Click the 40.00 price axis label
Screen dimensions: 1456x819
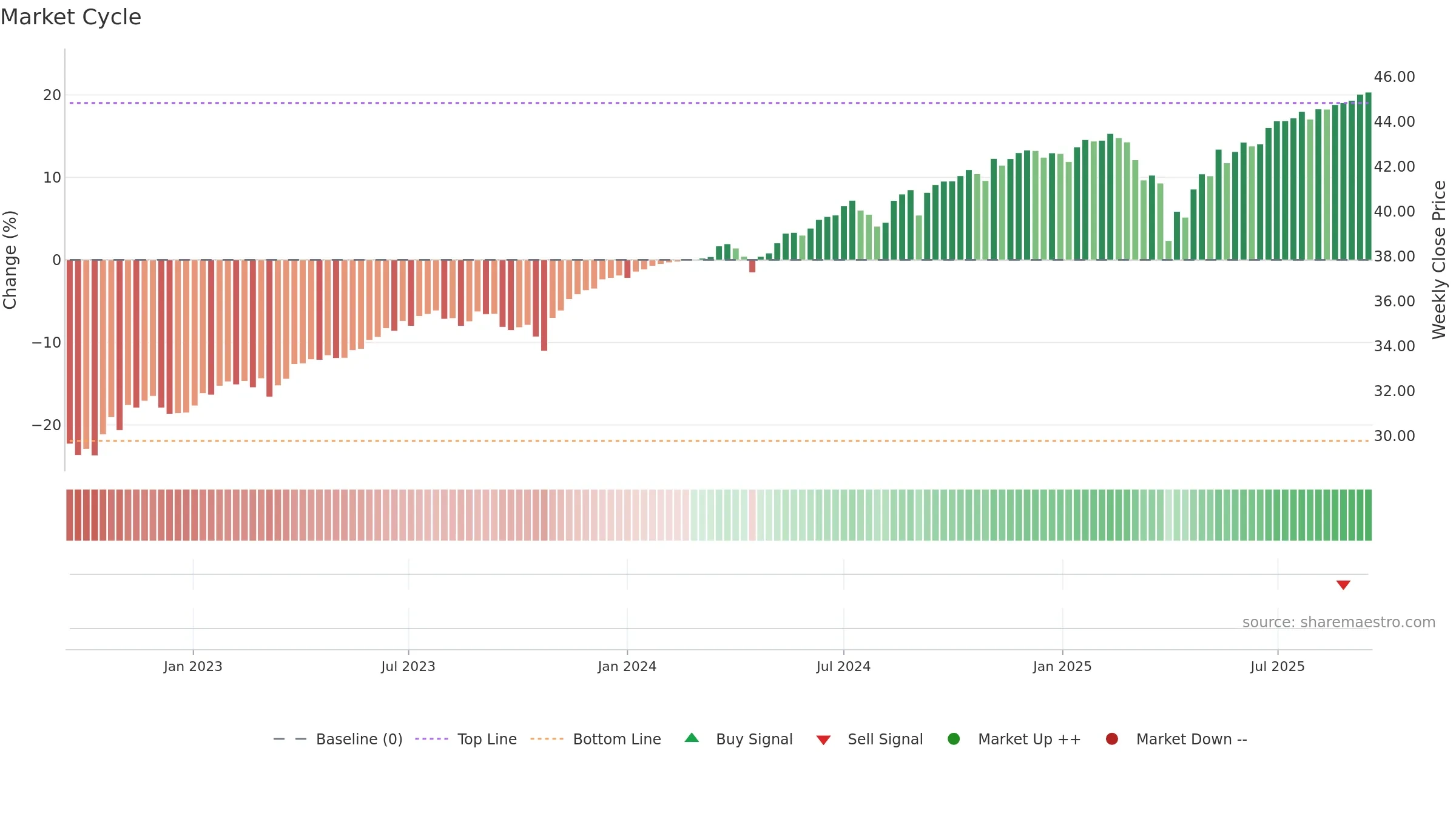[x=1394, y=212]
